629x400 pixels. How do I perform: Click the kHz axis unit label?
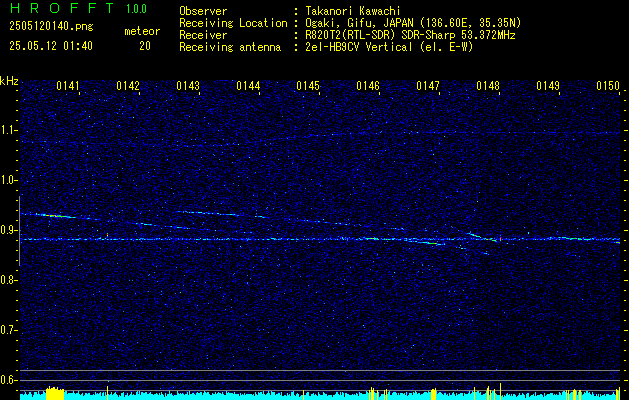tap(9, 81)
